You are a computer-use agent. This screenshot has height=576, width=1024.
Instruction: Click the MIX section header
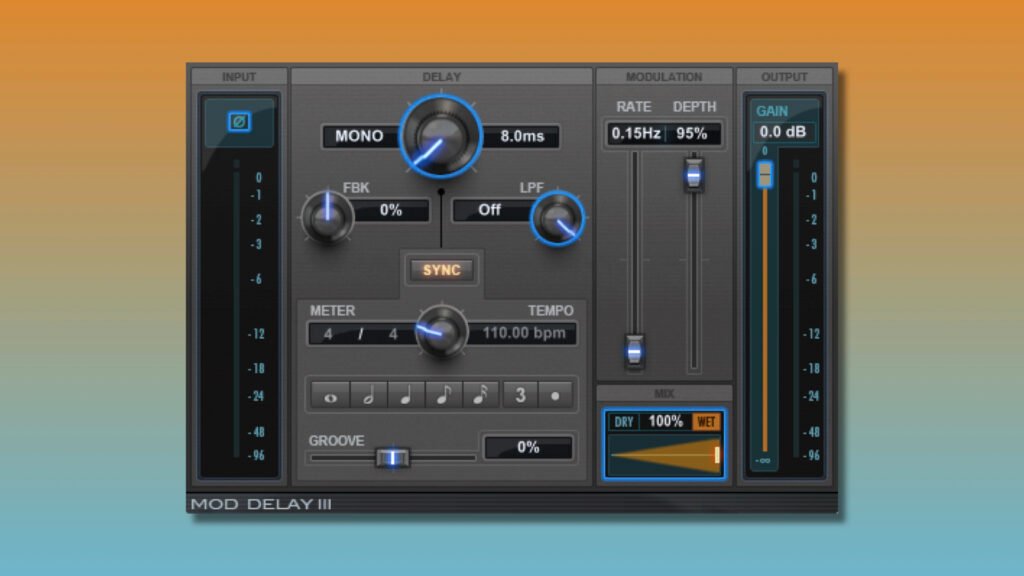point(664,393)
